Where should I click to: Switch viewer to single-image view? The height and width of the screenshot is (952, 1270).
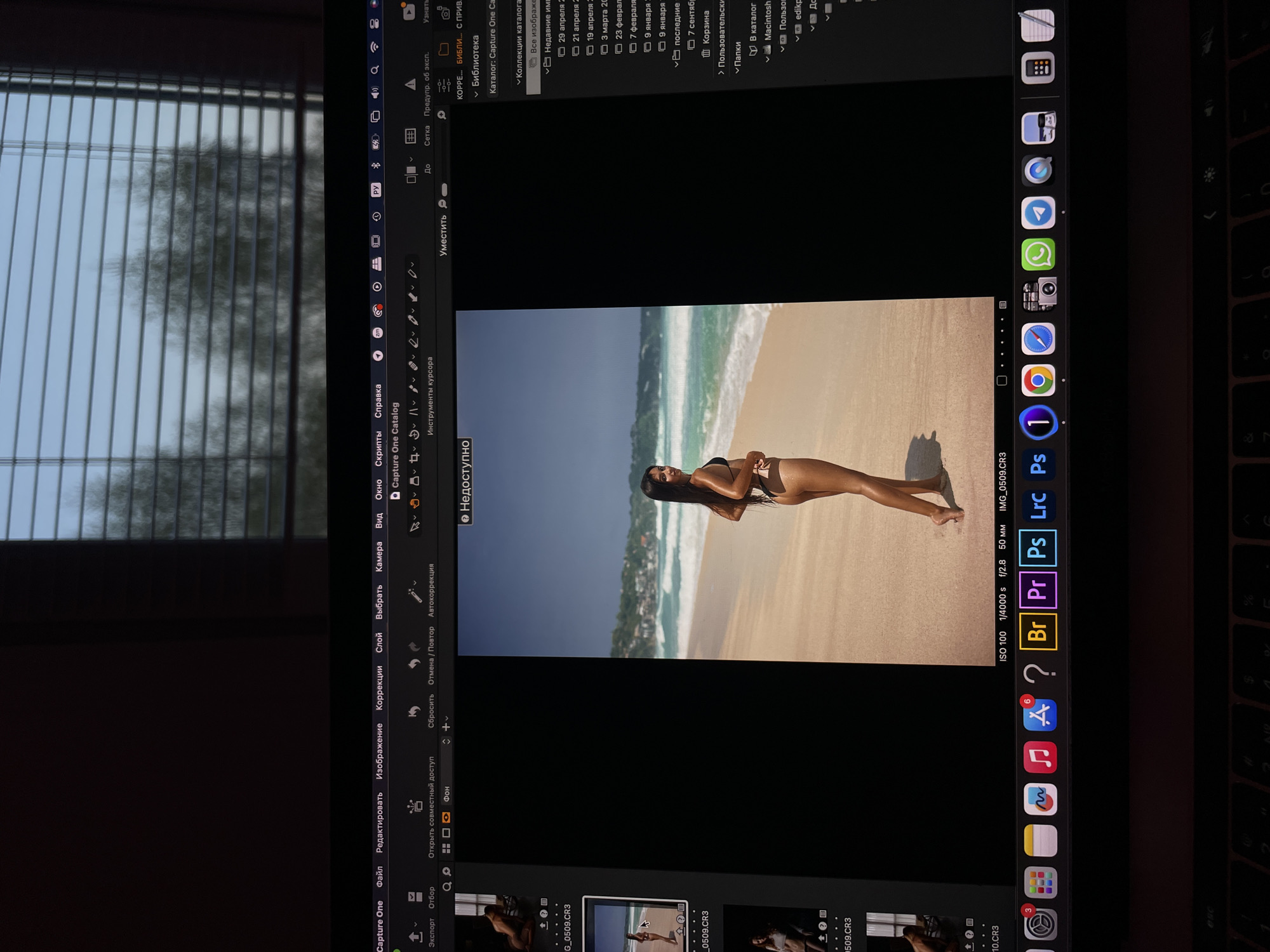point(446,833)
